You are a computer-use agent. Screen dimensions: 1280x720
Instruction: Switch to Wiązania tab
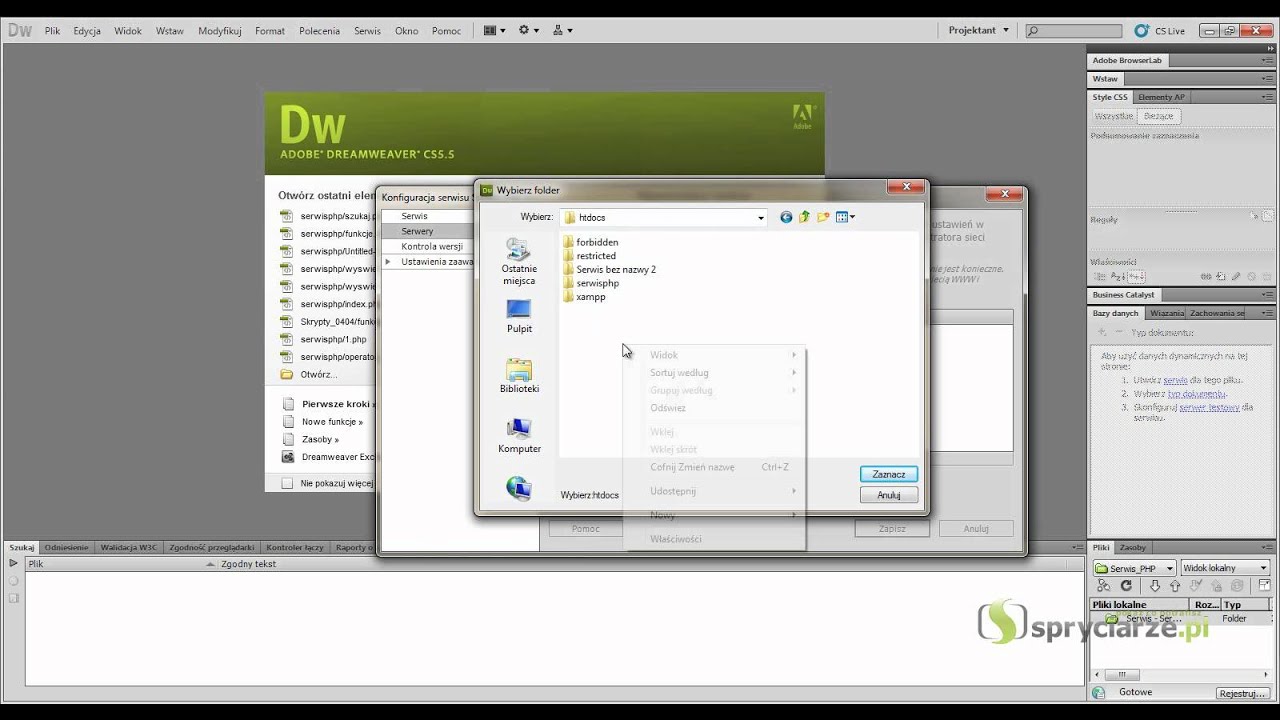tap(1166, 313)
